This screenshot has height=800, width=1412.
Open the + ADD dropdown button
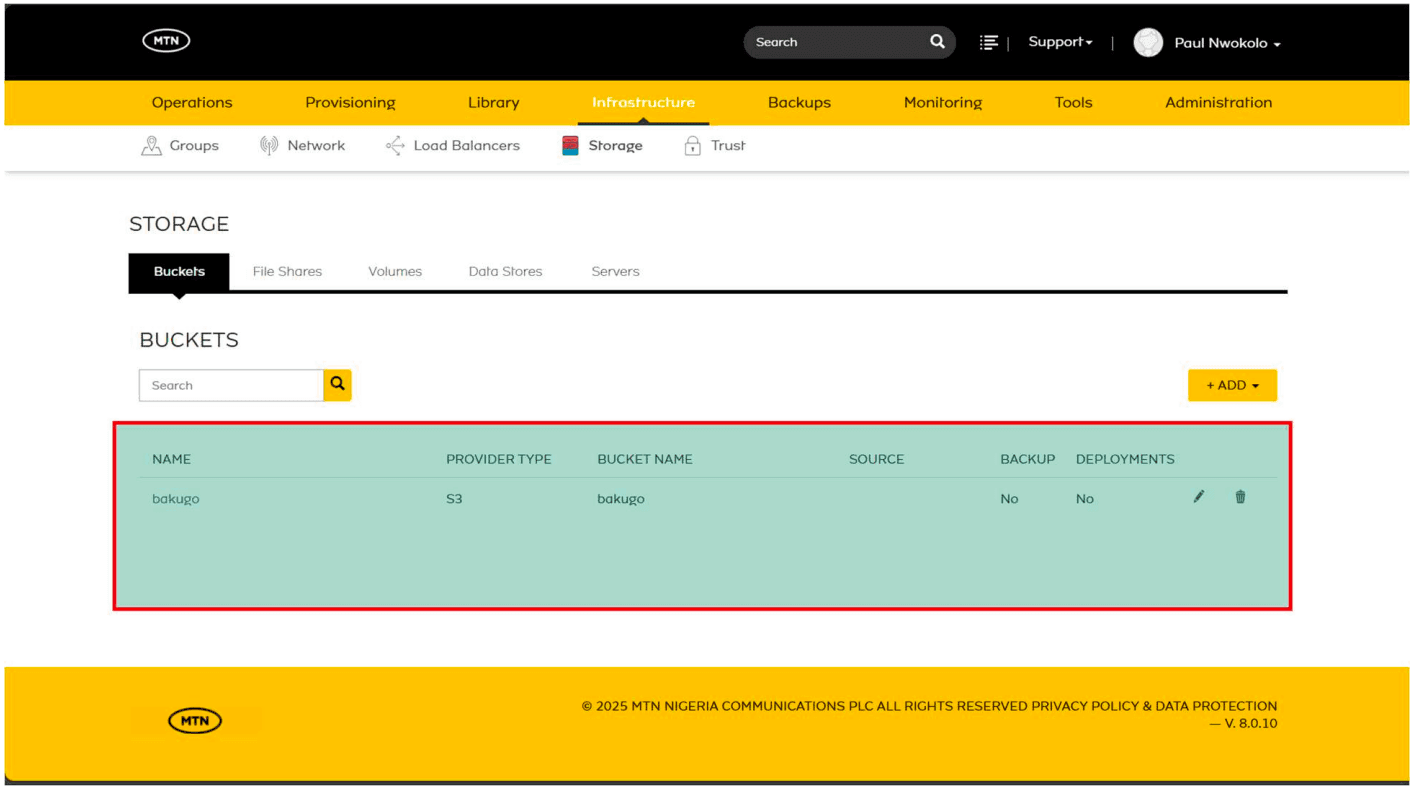[1232, 385]
